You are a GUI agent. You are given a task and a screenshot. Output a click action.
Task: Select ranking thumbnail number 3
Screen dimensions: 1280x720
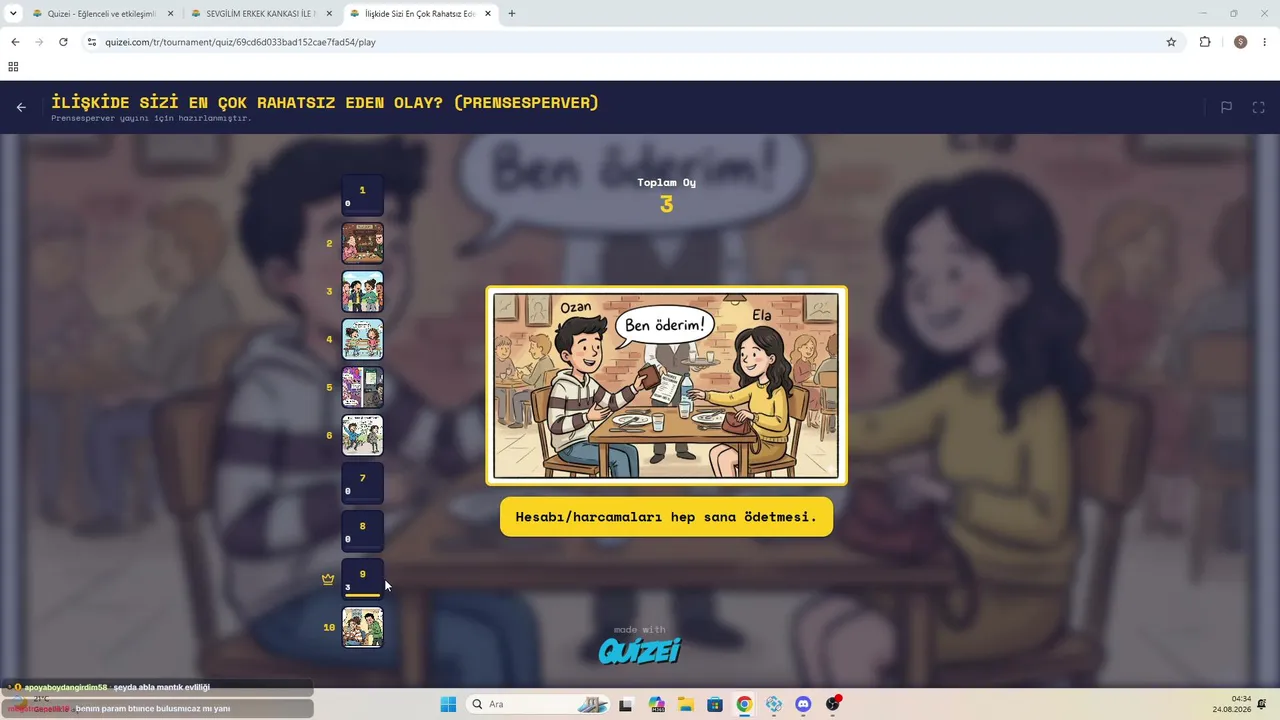tap(363, 292)
